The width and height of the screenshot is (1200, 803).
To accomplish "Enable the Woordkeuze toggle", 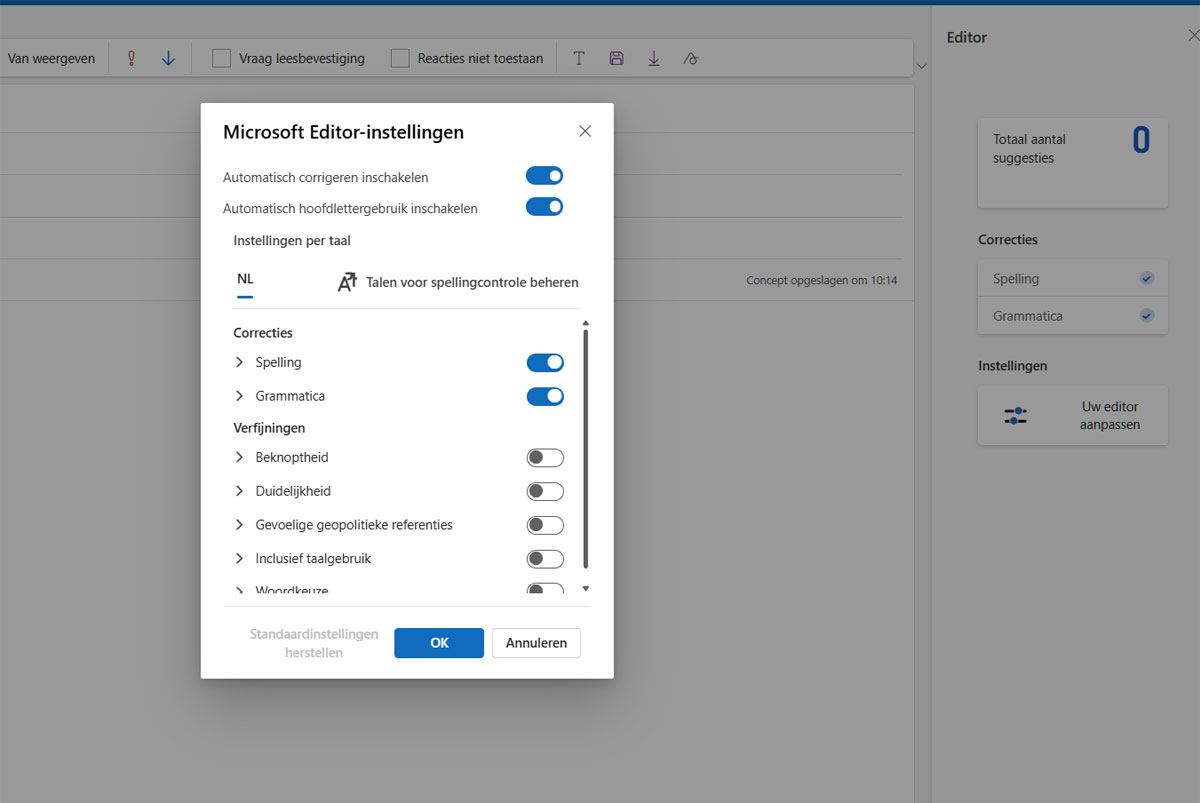I will [x=545, y=589].
